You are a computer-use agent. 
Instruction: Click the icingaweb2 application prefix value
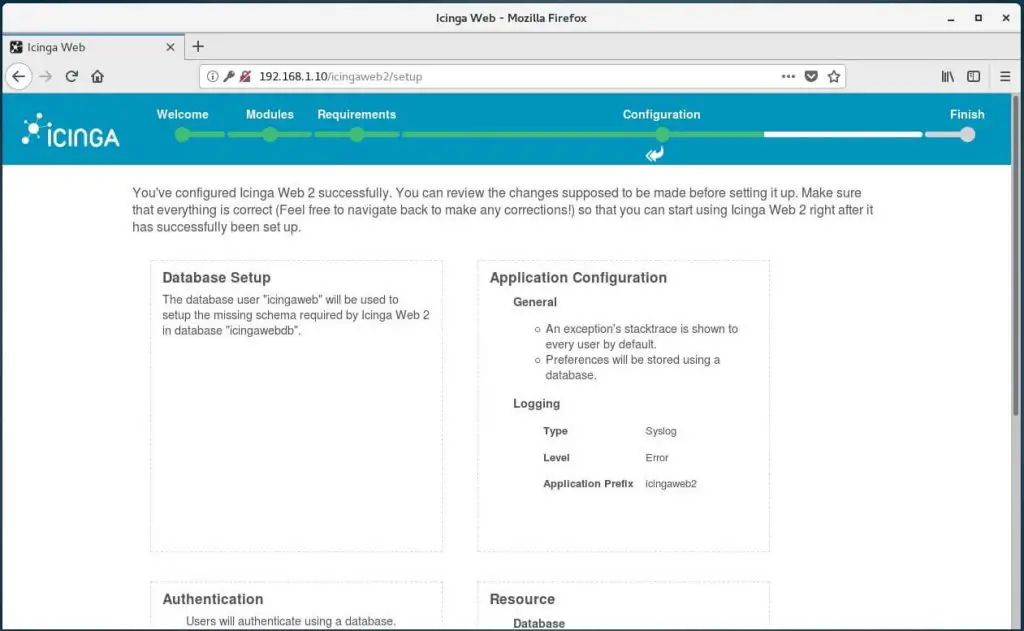(671, 484)
